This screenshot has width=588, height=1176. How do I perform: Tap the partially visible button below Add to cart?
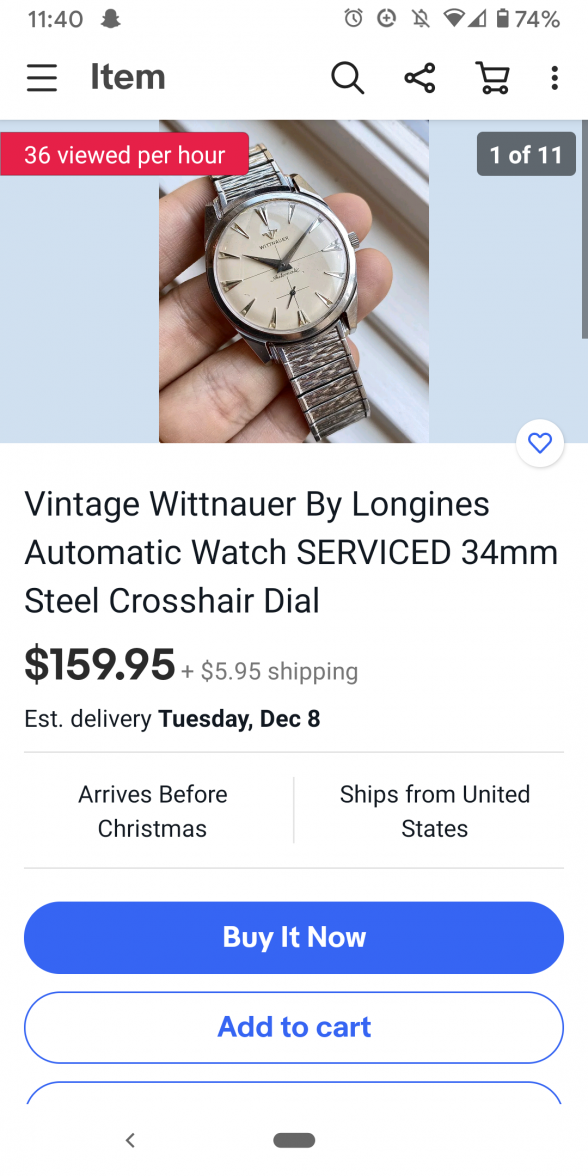[x=294, y=1092]
